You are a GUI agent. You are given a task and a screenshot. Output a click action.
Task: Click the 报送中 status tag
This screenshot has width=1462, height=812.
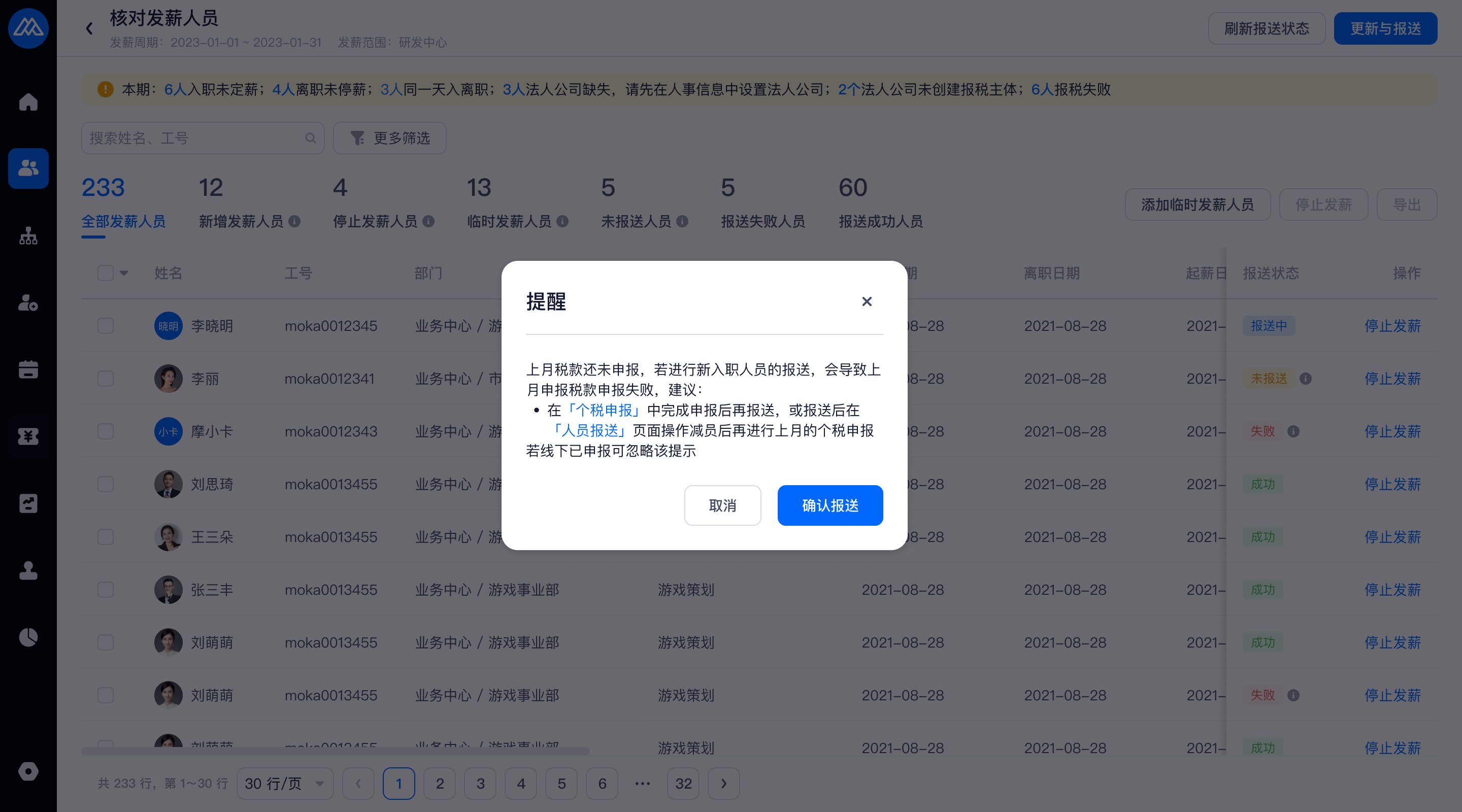[1269, 326]
